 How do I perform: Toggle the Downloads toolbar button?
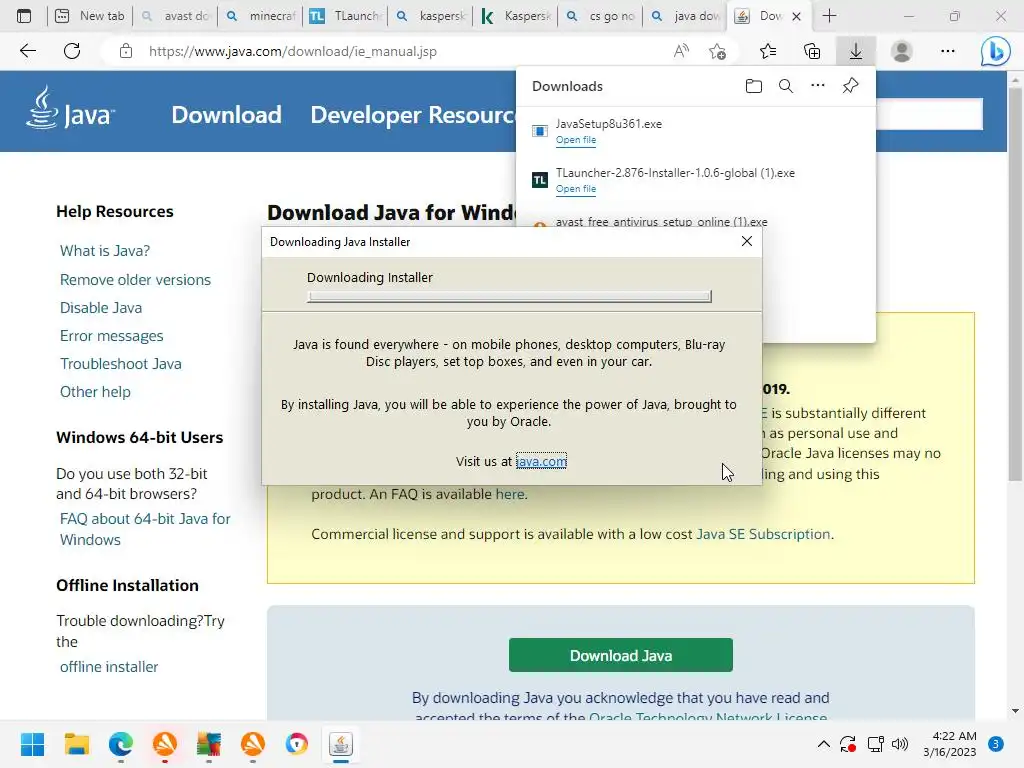coord(856,51)
